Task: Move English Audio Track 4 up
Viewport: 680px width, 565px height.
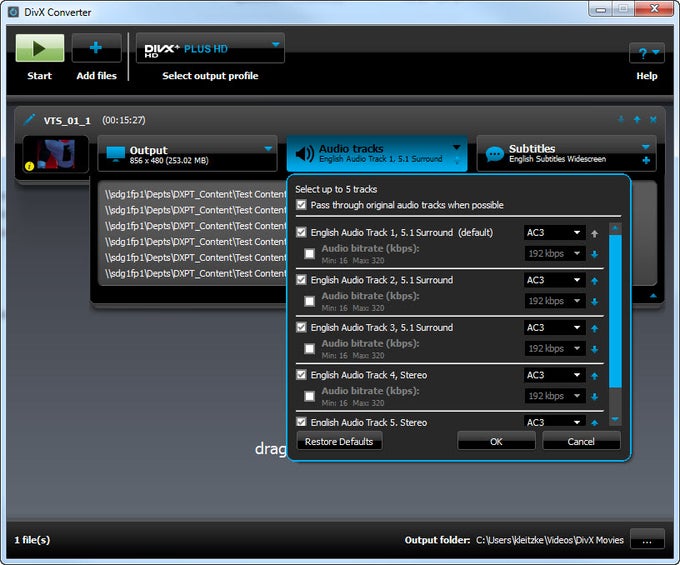Action: point(595,376)
